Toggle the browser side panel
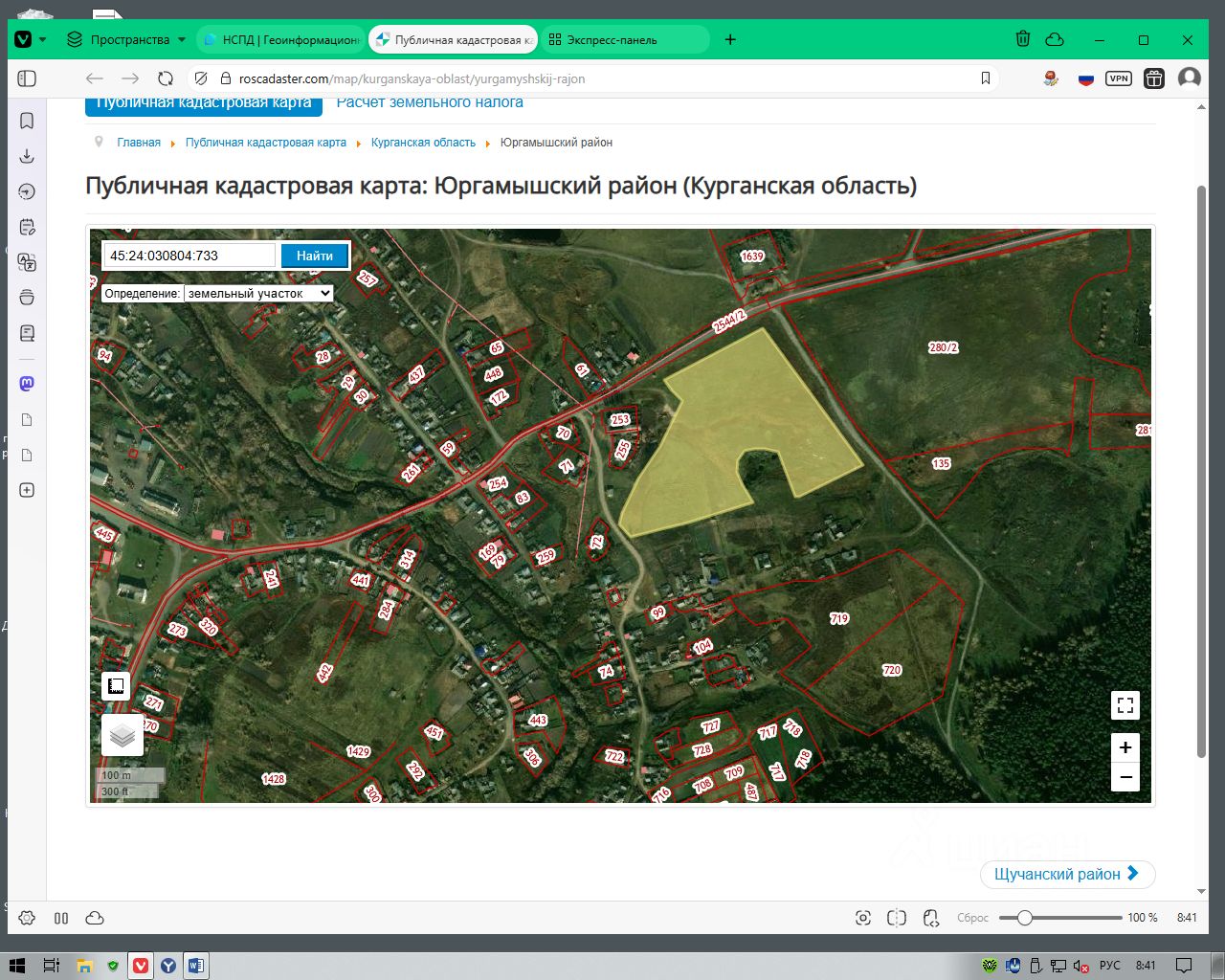The width and height of the screenshot is (1225, 980). coord(27,78)
